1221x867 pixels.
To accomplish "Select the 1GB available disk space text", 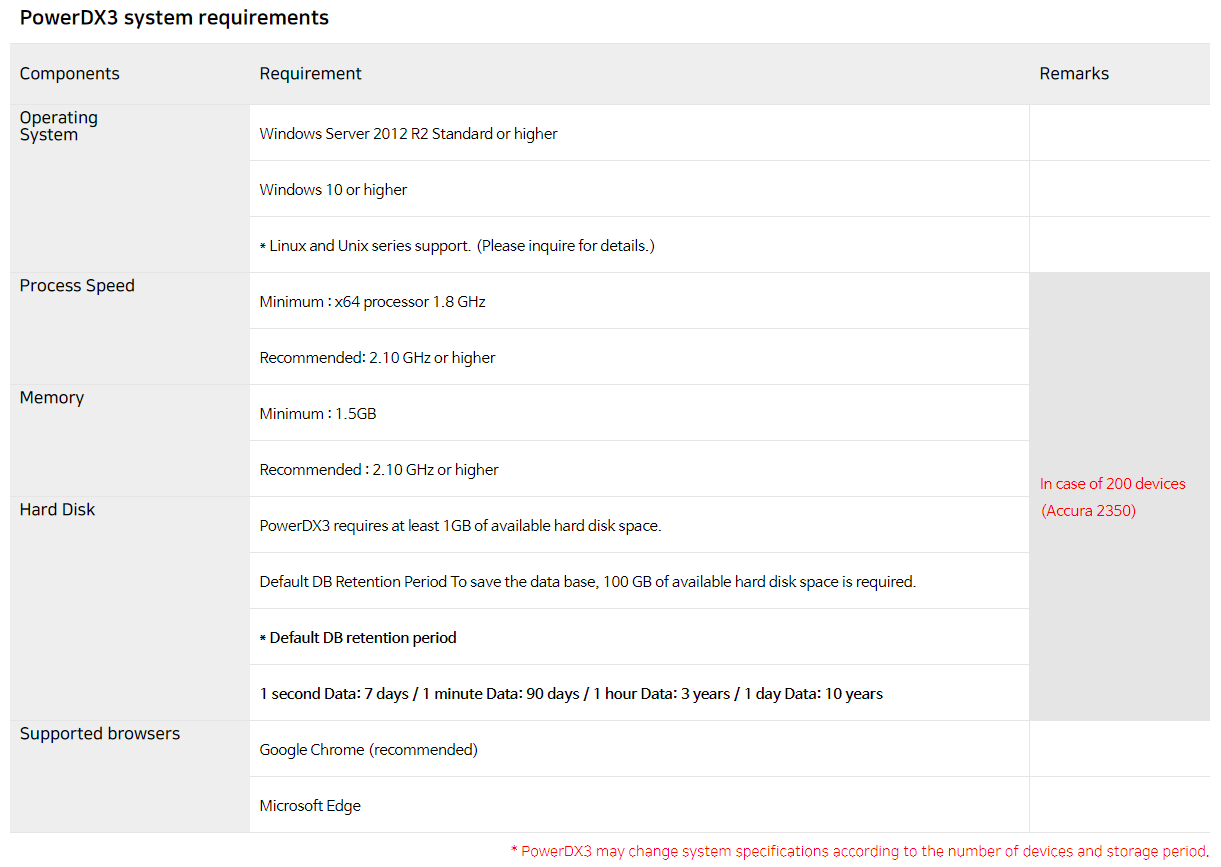I will coord(460,526).
